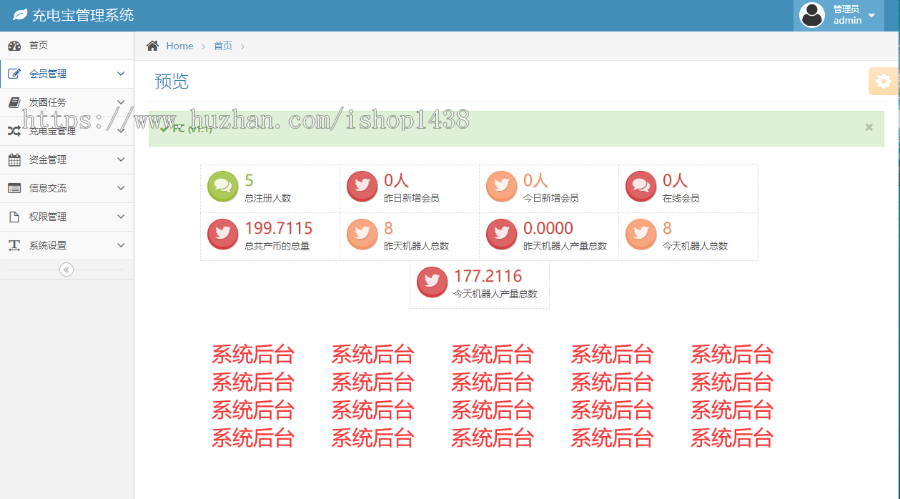Click the book icon beside 发圈任务

click(14, 102)
